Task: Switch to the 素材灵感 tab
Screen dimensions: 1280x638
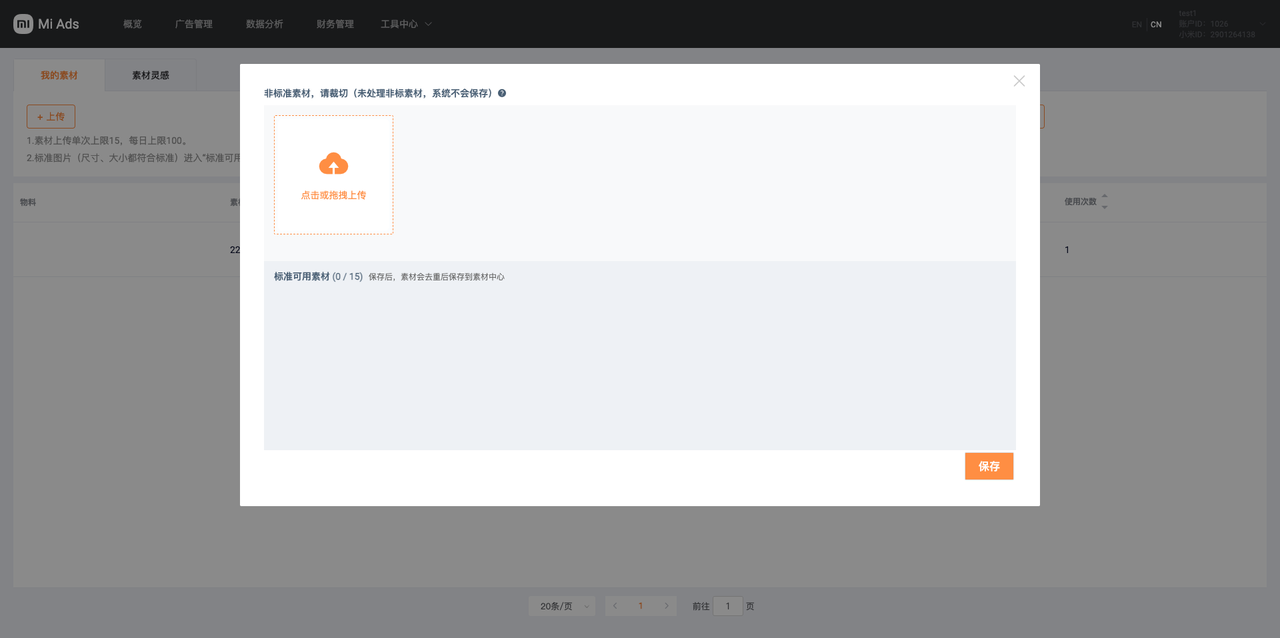Action: [151, 75]
